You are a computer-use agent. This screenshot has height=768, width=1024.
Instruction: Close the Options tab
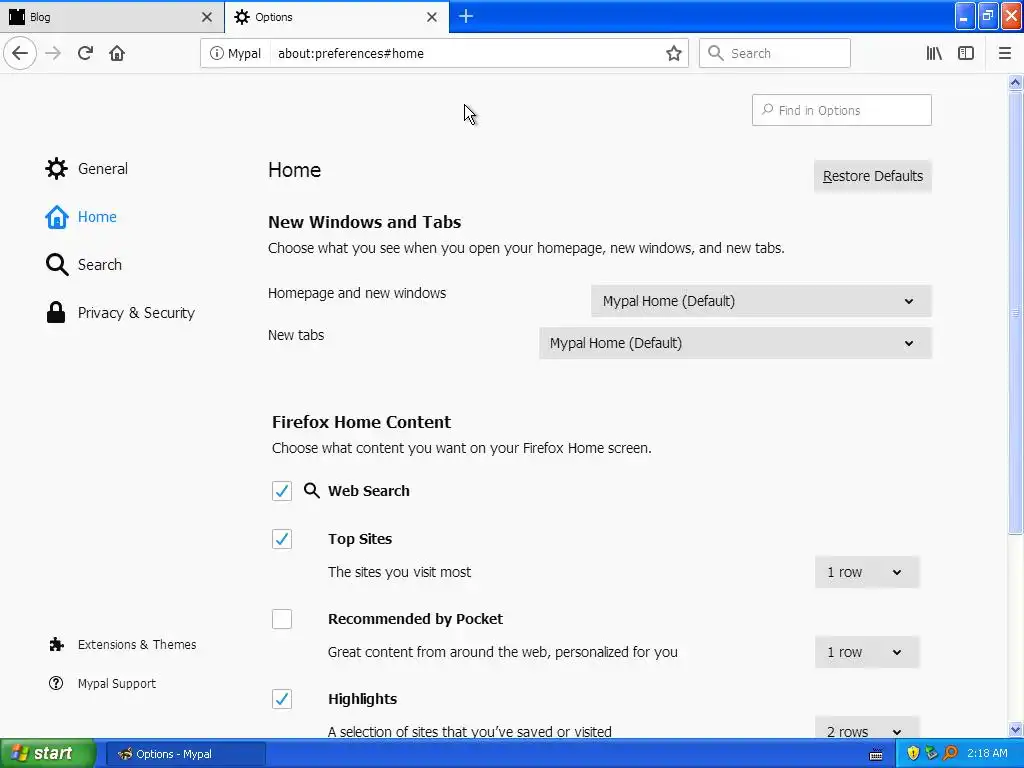pyautogui.click(x=432, y=17)
